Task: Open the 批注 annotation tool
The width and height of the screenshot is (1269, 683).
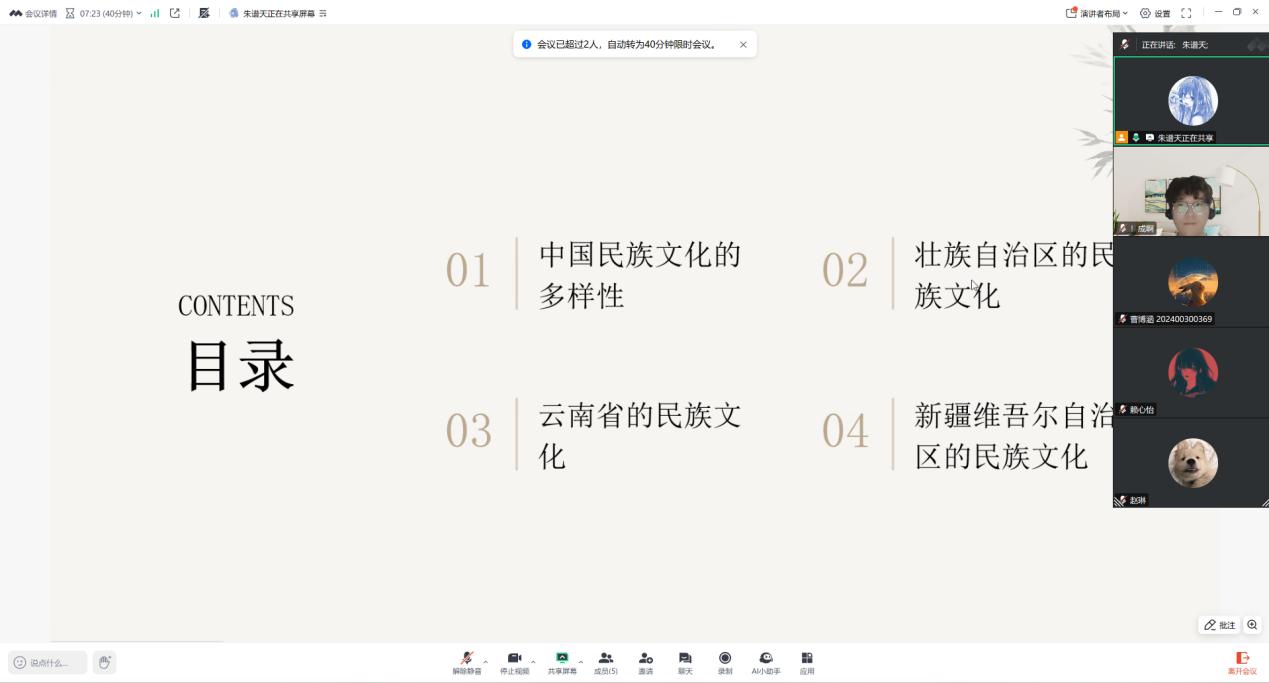Action: click(1219, 625)
